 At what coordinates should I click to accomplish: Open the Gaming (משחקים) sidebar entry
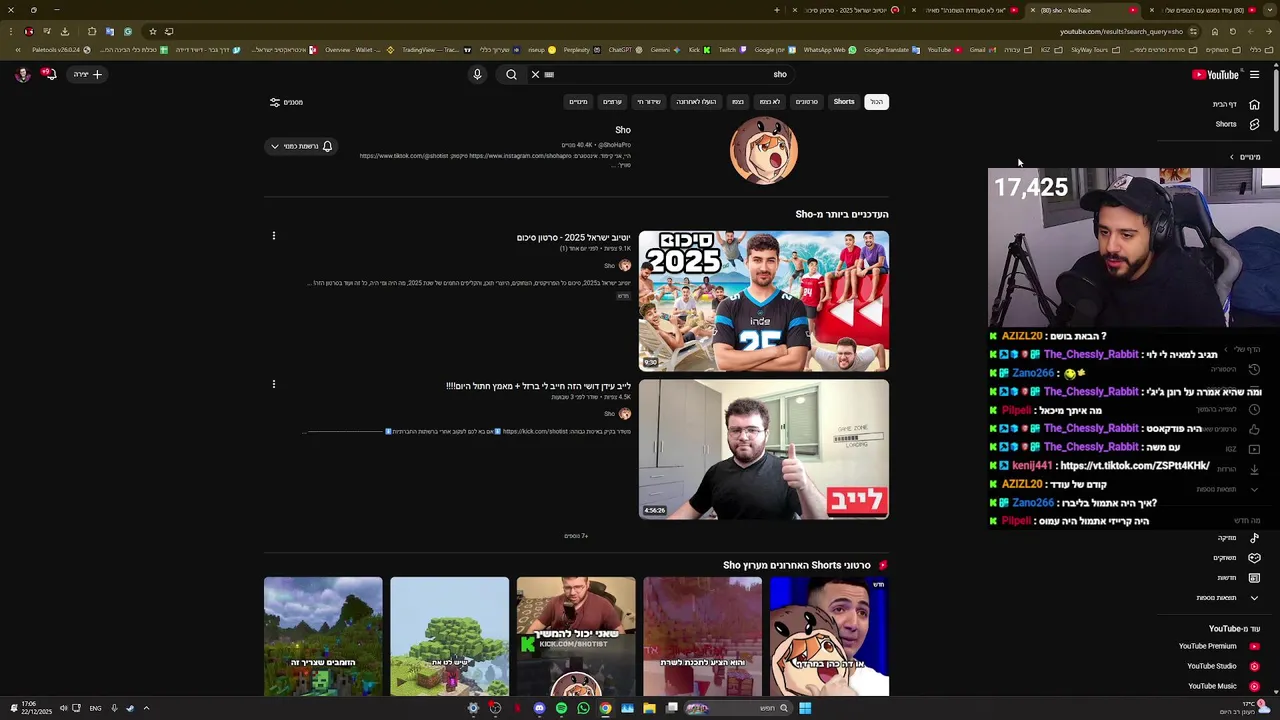coord(1236,558)
